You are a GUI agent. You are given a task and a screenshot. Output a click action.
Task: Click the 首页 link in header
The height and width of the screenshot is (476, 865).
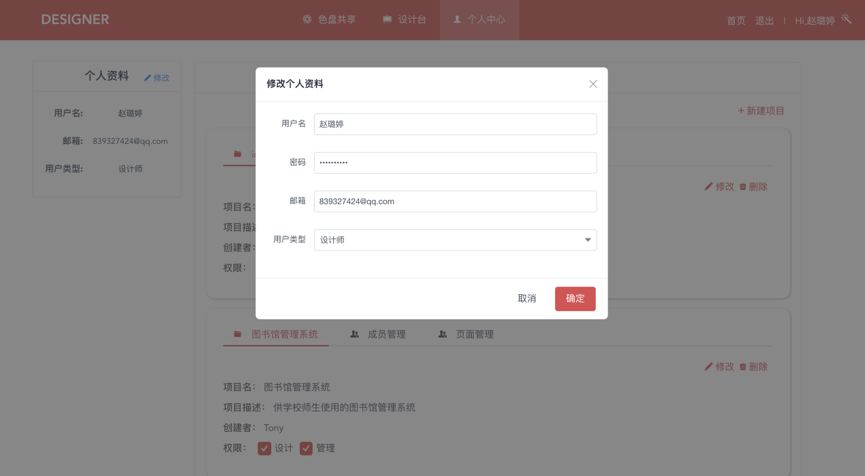pos(736,21)
